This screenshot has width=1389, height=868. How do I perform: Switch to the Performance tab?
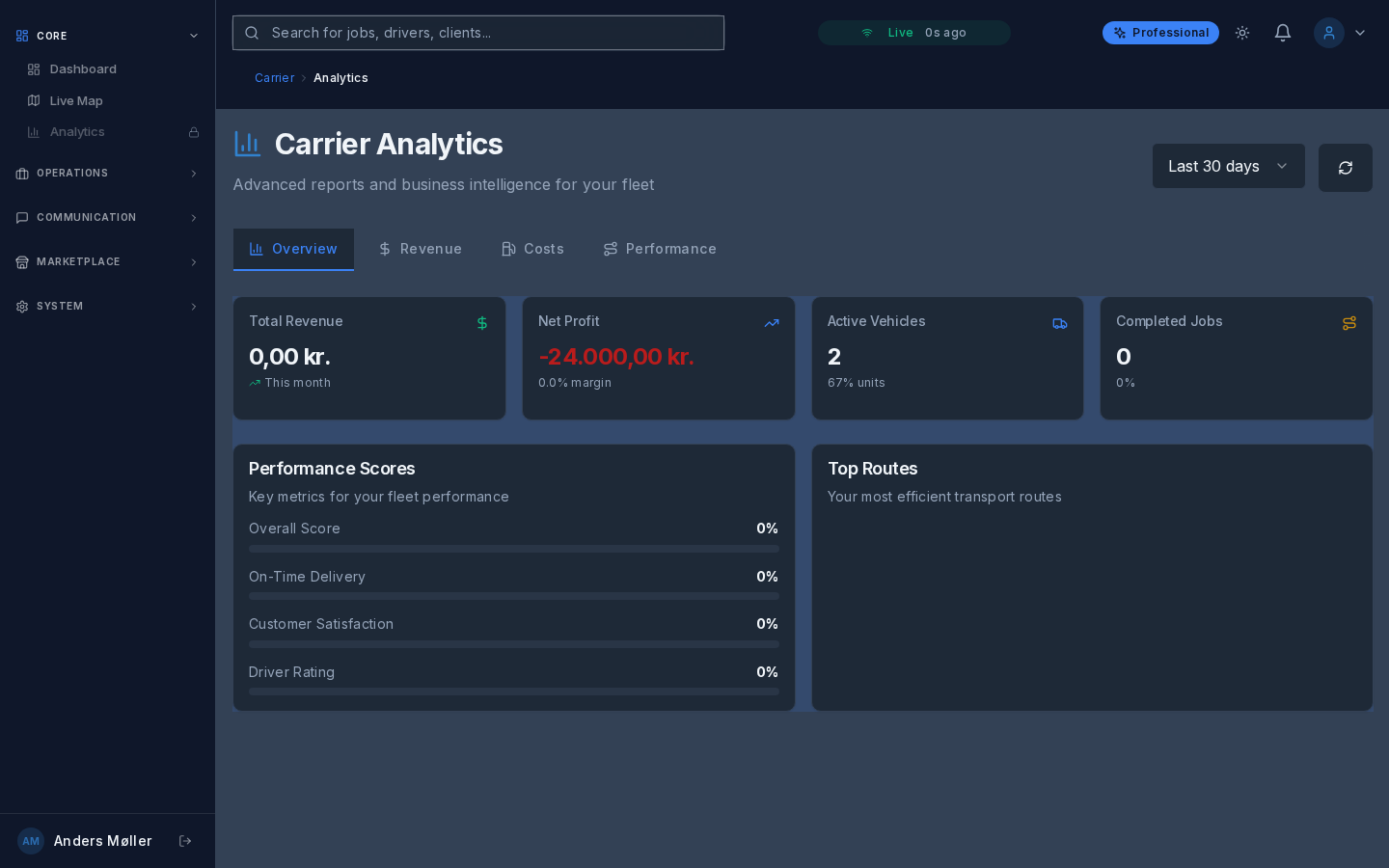tap(660, 249)
